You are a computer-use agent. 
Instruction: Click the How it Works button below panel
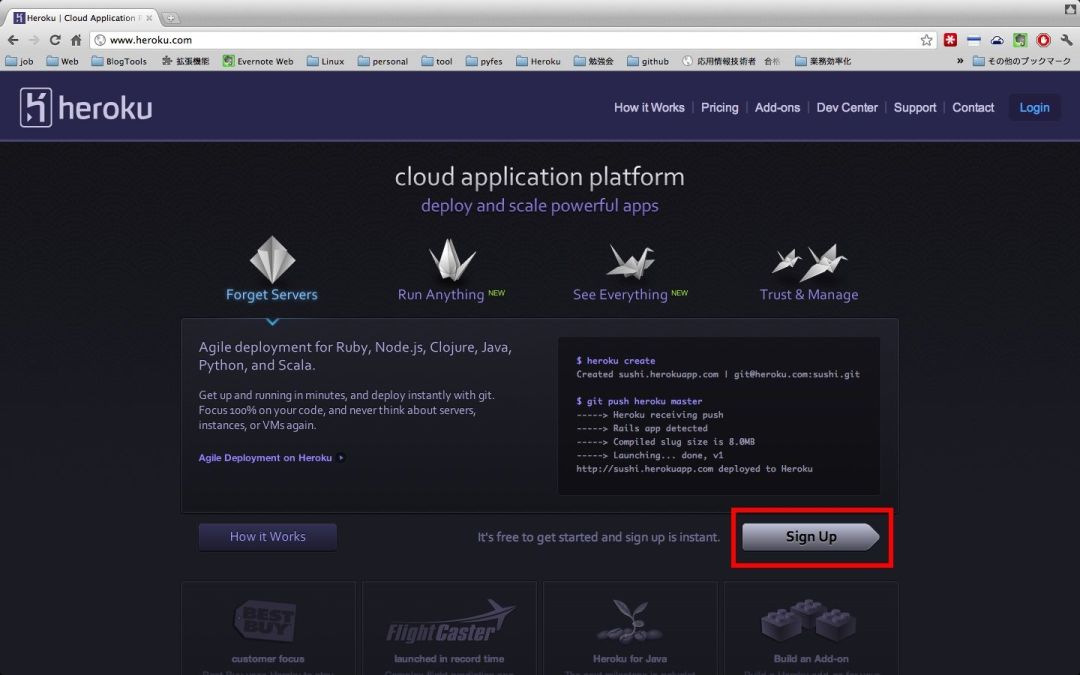tap(268, 537)
